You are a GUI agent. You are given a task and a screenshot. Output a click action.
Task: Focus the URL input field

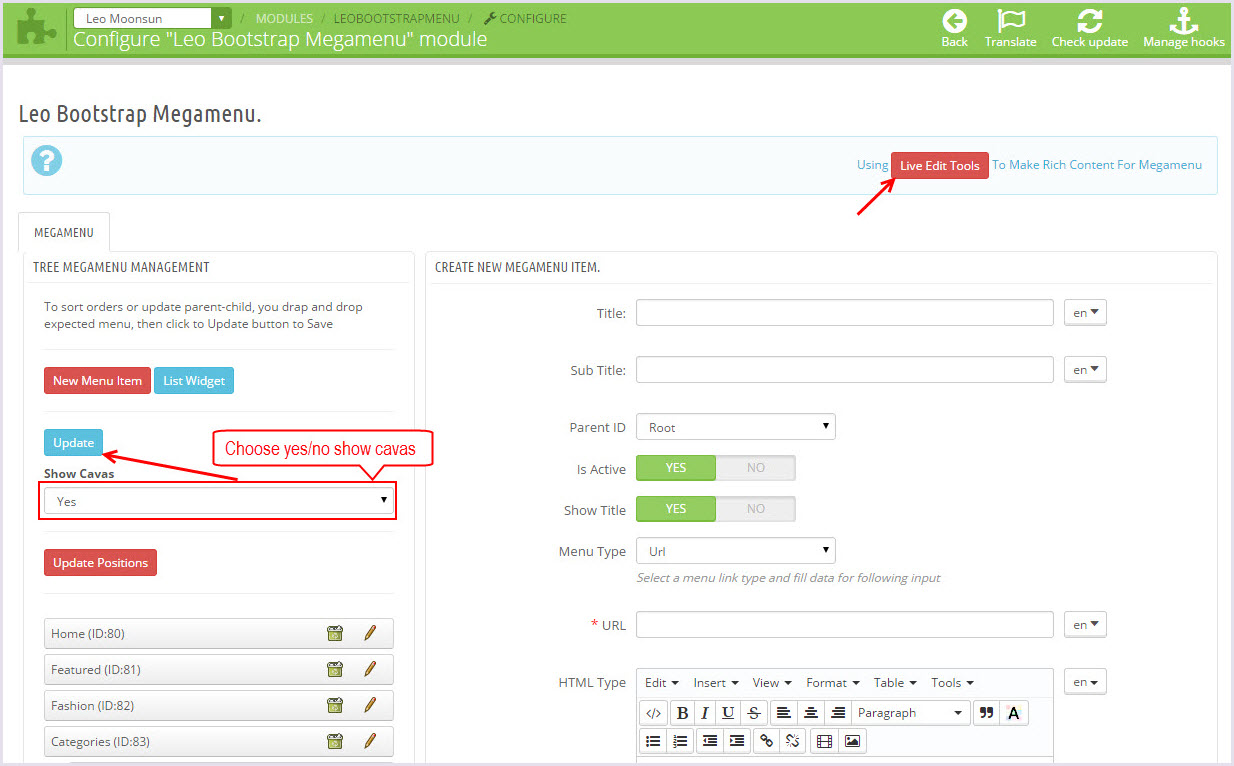tap(845, 625)
